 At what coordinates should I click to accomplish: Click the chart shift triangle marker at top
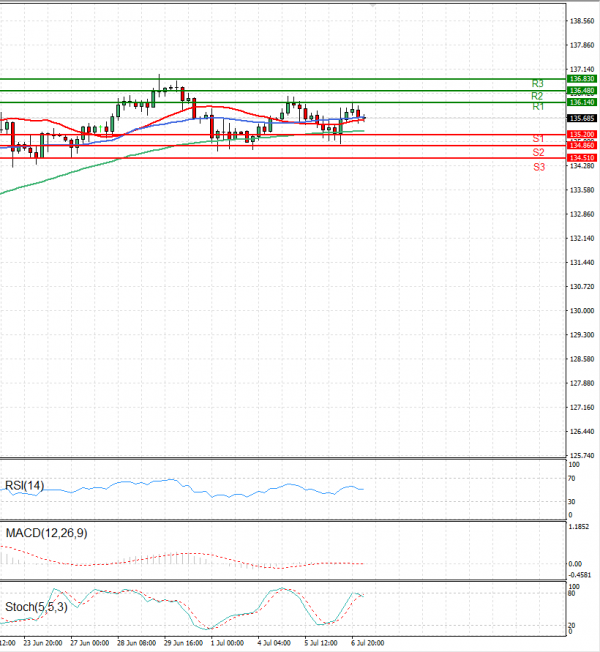pos(373,4)
